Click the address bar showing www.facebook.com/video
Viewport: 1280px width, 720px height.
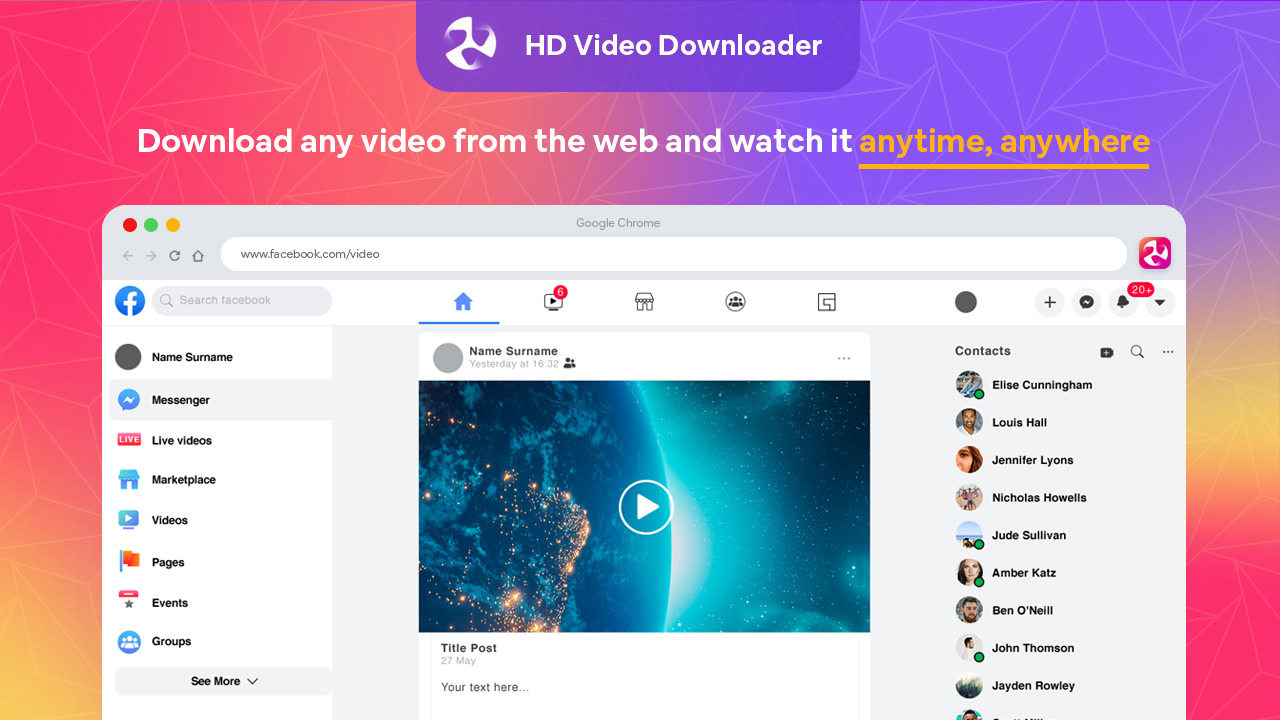click(674, 254)
